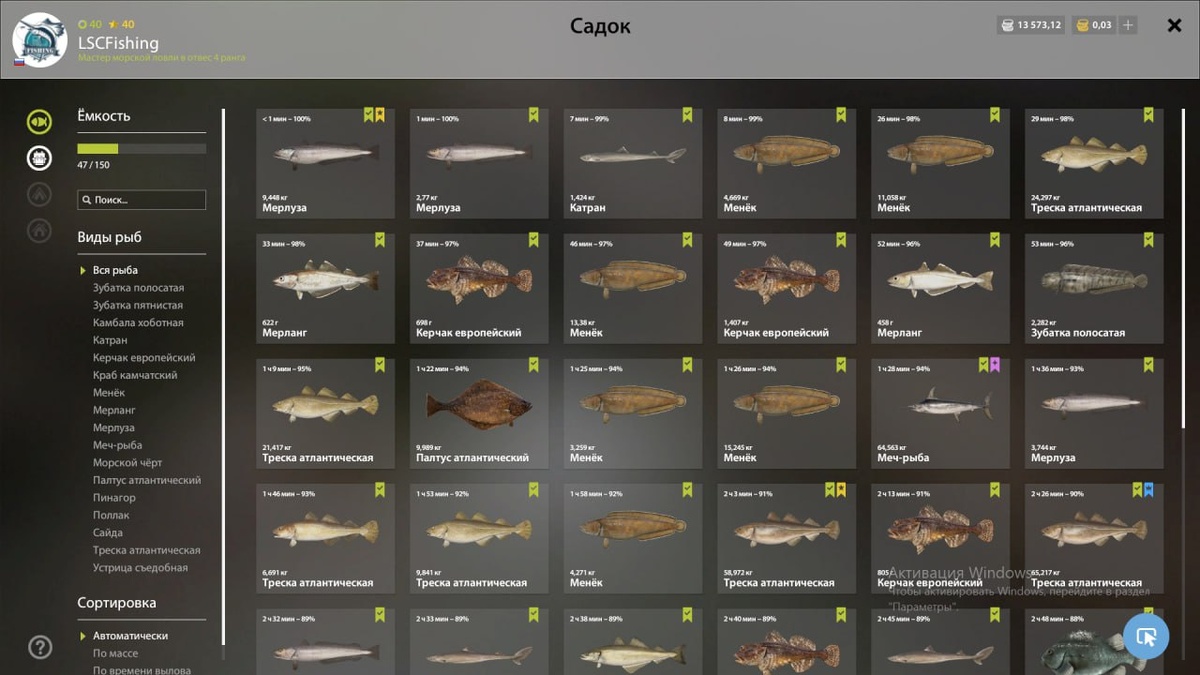Show Вся рыба filter
The height and width of the screenshot is (675, 1200).
click(x=115, y=270)
